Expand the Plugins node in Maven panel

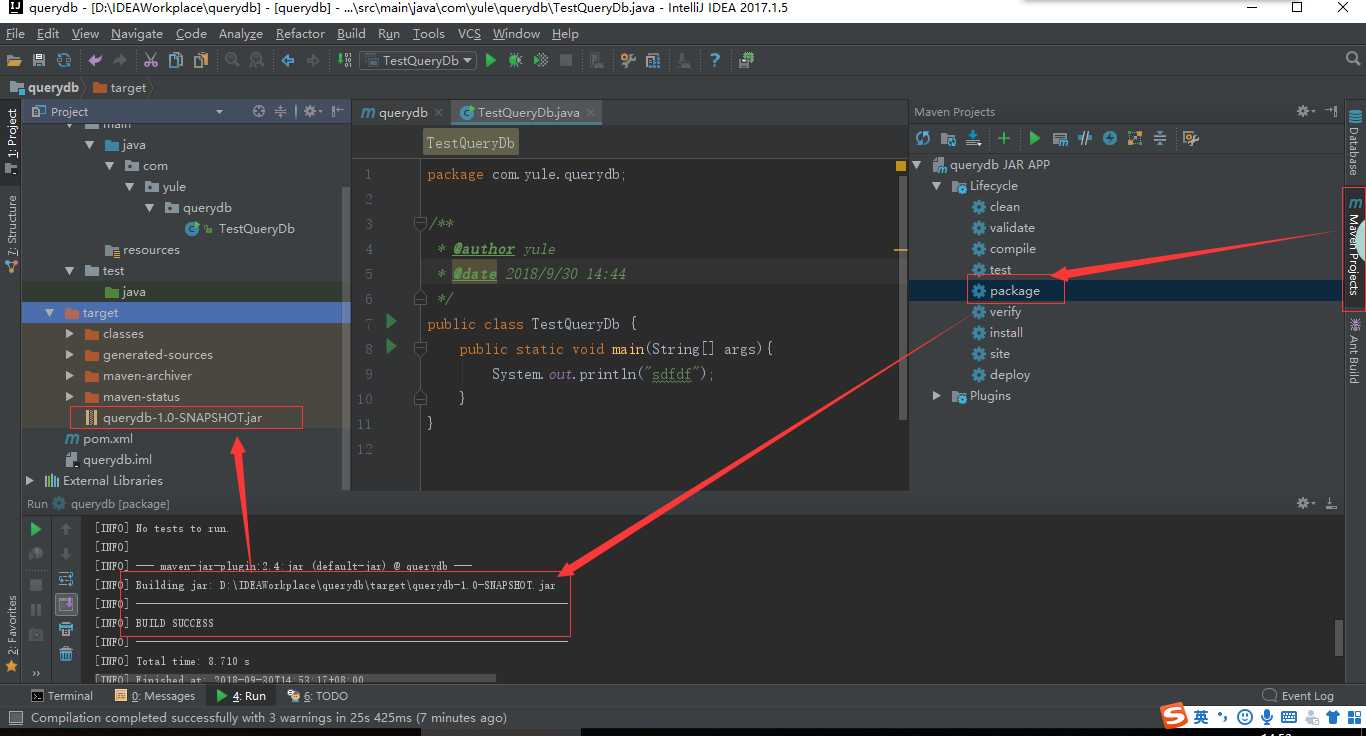pyautogui.click(x=937, y=396)
